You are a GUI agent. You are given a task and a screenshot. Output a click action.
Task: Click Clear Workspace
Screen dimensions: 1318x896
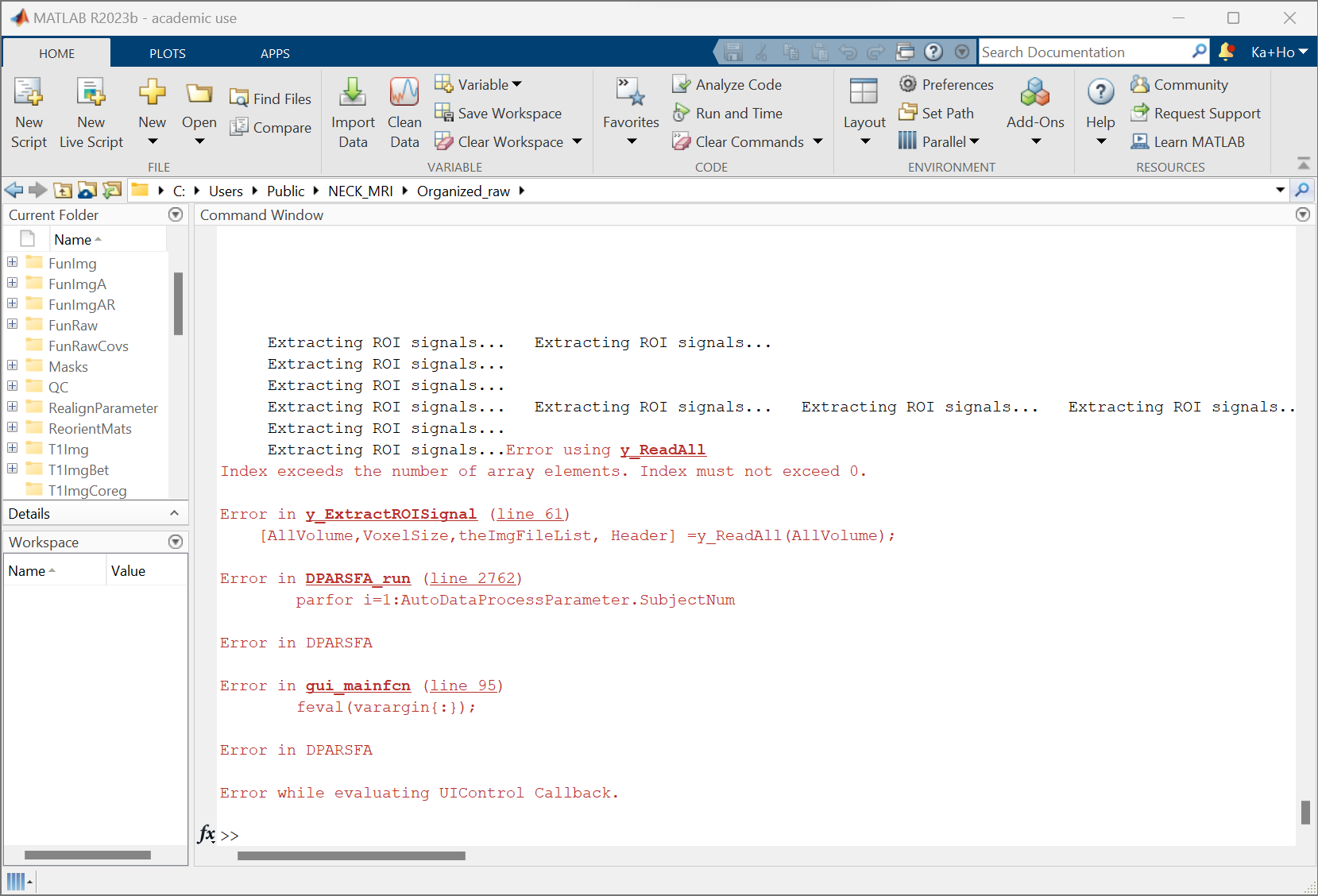(x=500, y=141)
